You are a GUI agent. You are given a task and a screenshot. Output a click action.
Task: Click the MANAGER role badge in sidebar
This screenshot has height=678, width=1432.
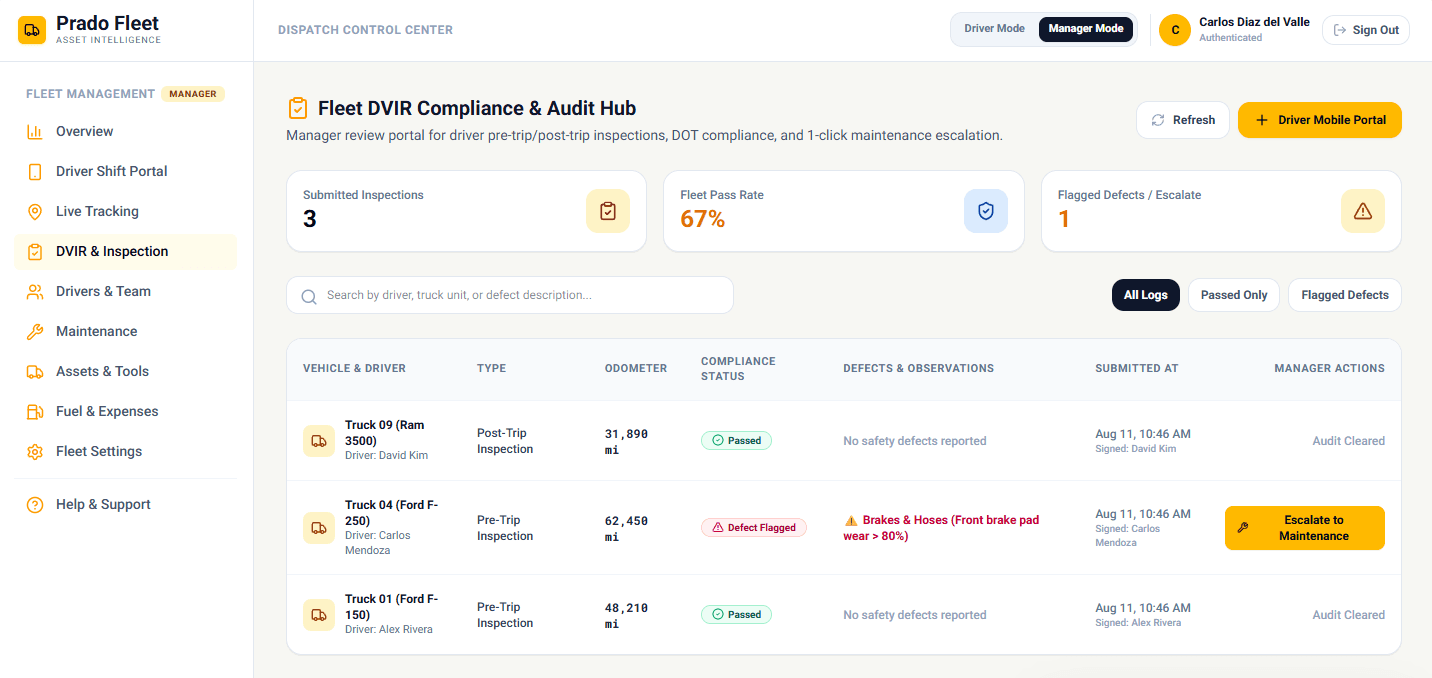[193, 94]
